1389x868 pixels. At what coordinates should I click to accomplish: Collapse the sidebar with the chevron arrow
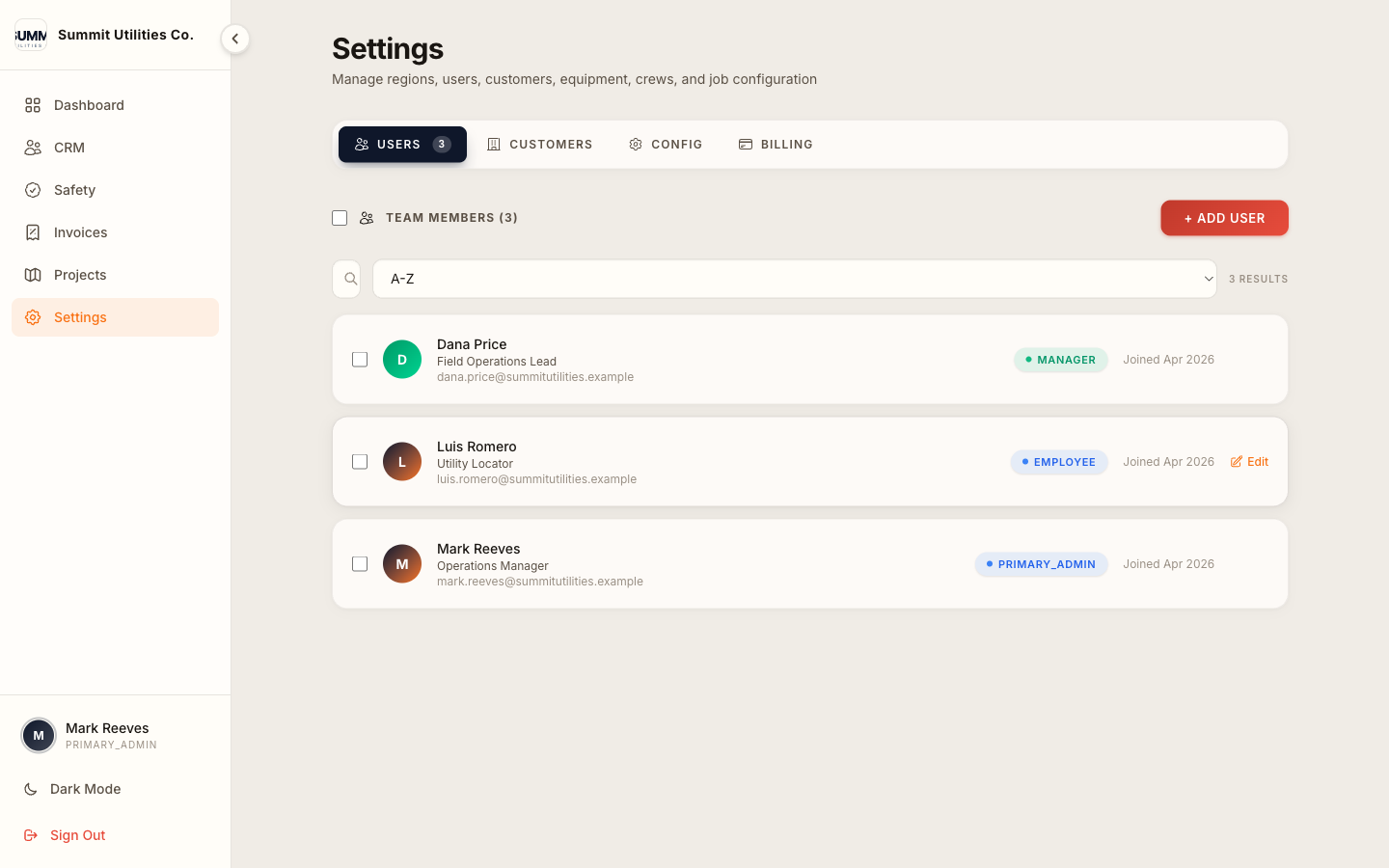pyautogui.click(x=234, y=39)
